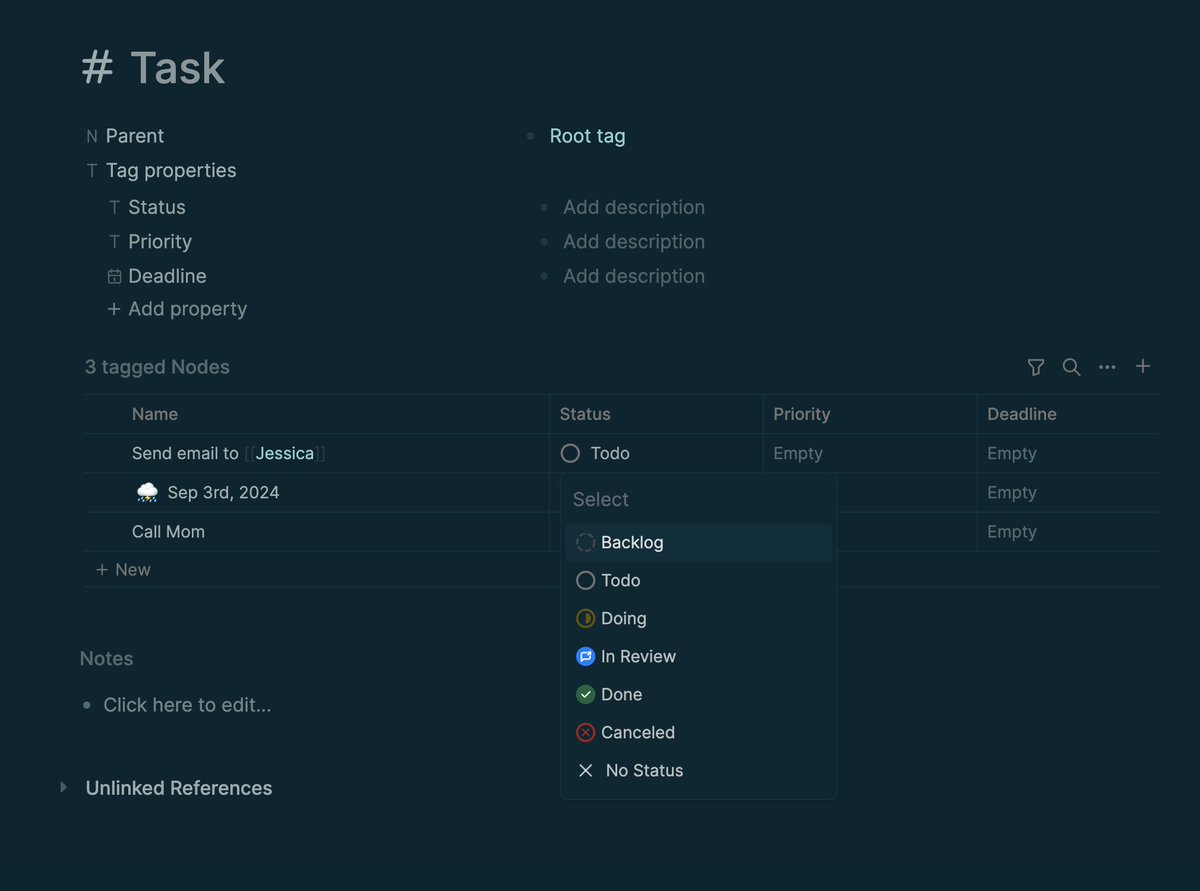Select the Sep 3rd, 2024 row
The image size is (1200, 891).
click(223, 492)
